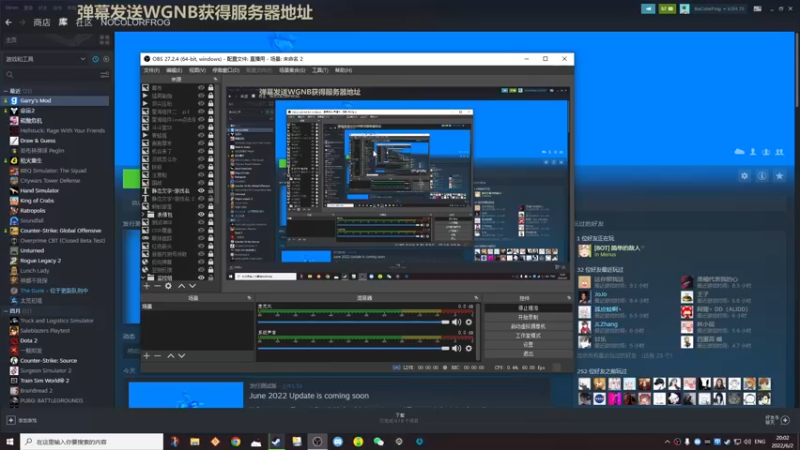Collapse the 四月 section in Steam library
This screenshot has height=450, width=800.
pos(6,311)
